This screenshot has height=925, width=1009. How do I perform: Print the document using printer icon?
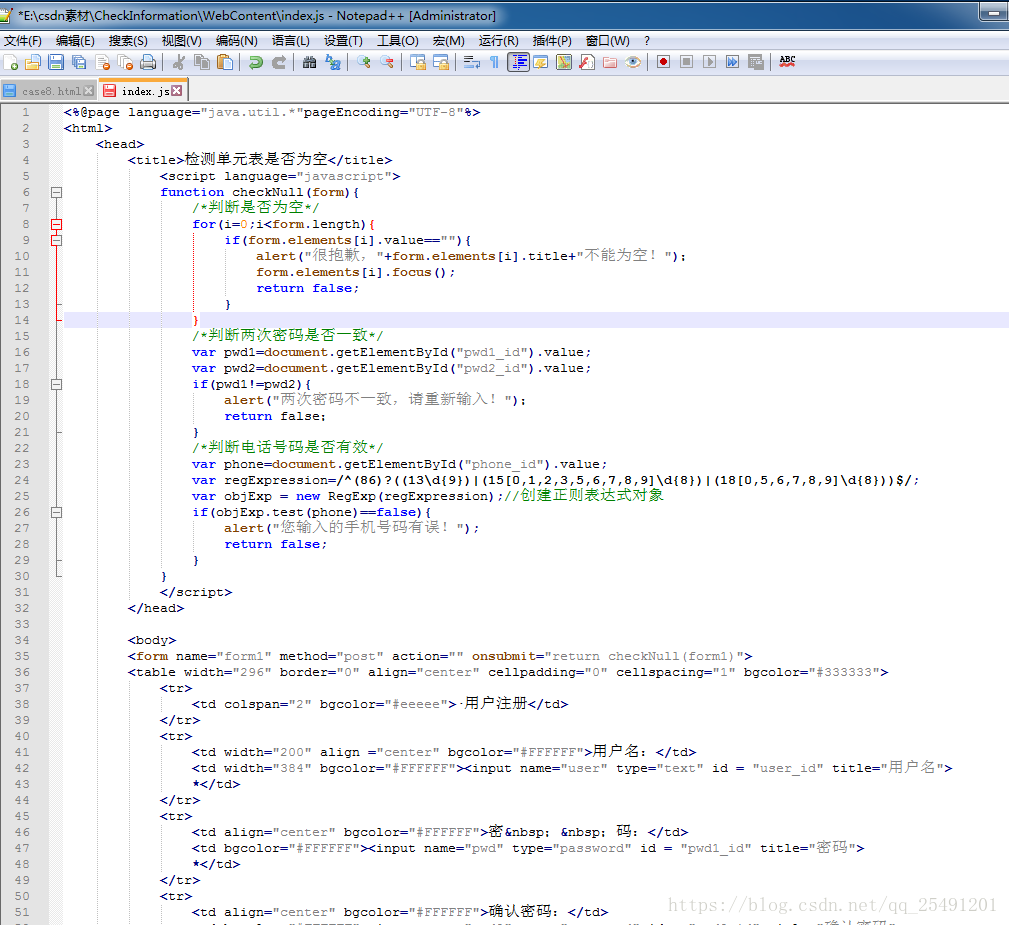click(148, 62)
